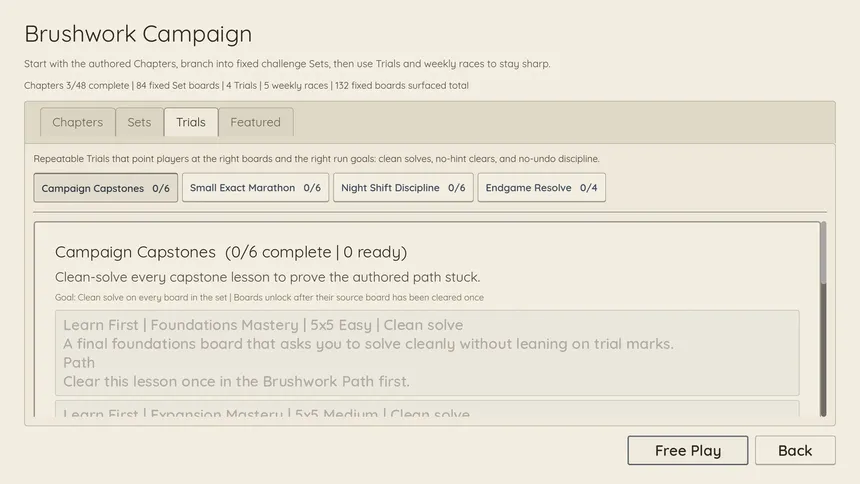Go to the Featured tab

click(x=256, y=122)
